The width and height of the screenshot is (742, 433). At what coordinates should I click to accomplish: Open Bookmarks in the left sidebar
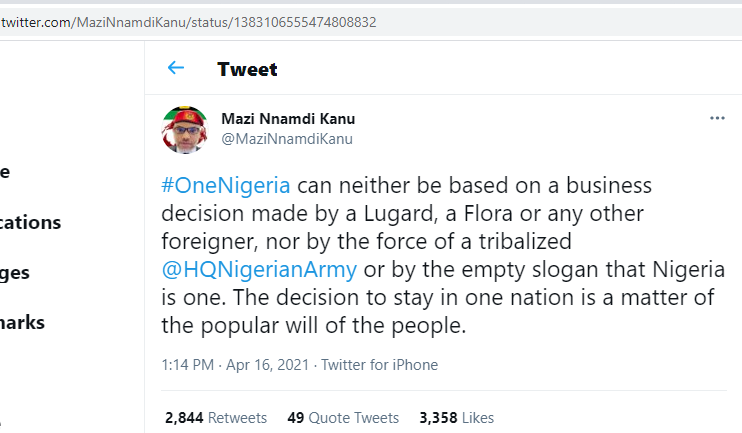coord(22,322)
